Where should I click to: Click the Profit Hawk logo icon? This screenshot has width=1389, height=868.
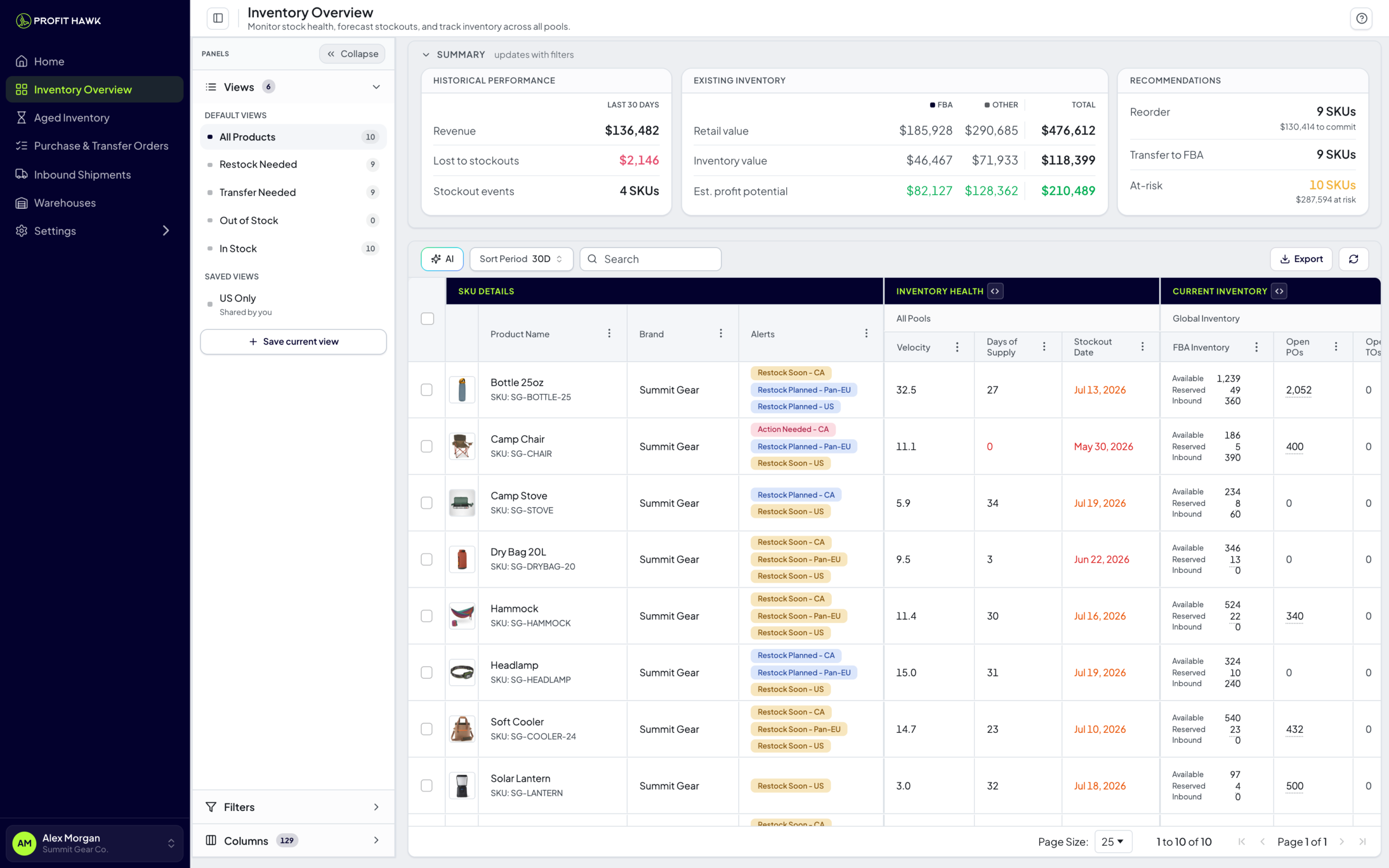(x=23, y=21)
